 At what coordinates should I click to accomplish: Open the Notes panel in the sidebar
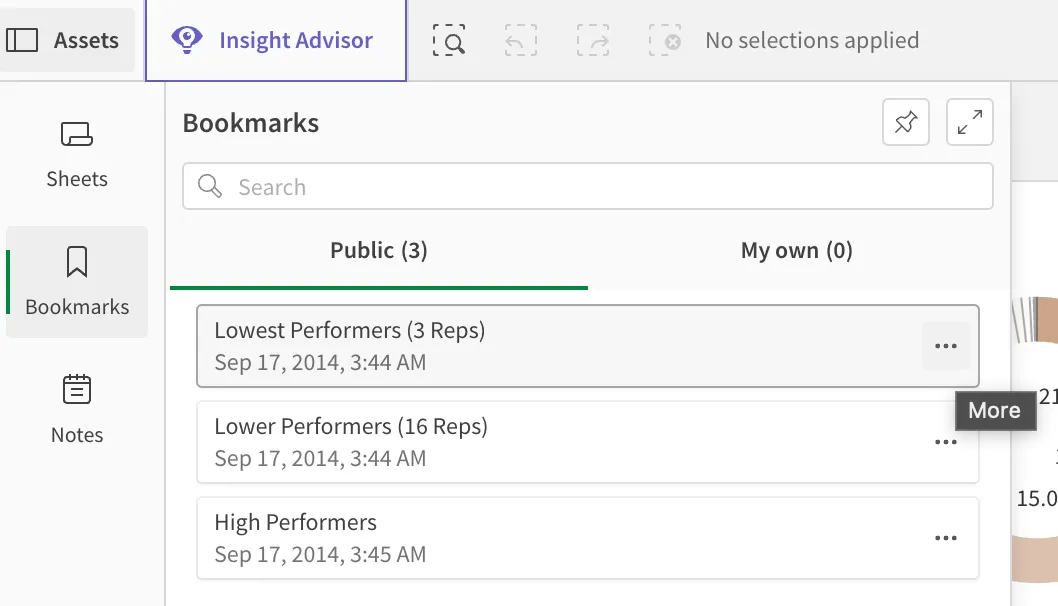pos(76,407)
